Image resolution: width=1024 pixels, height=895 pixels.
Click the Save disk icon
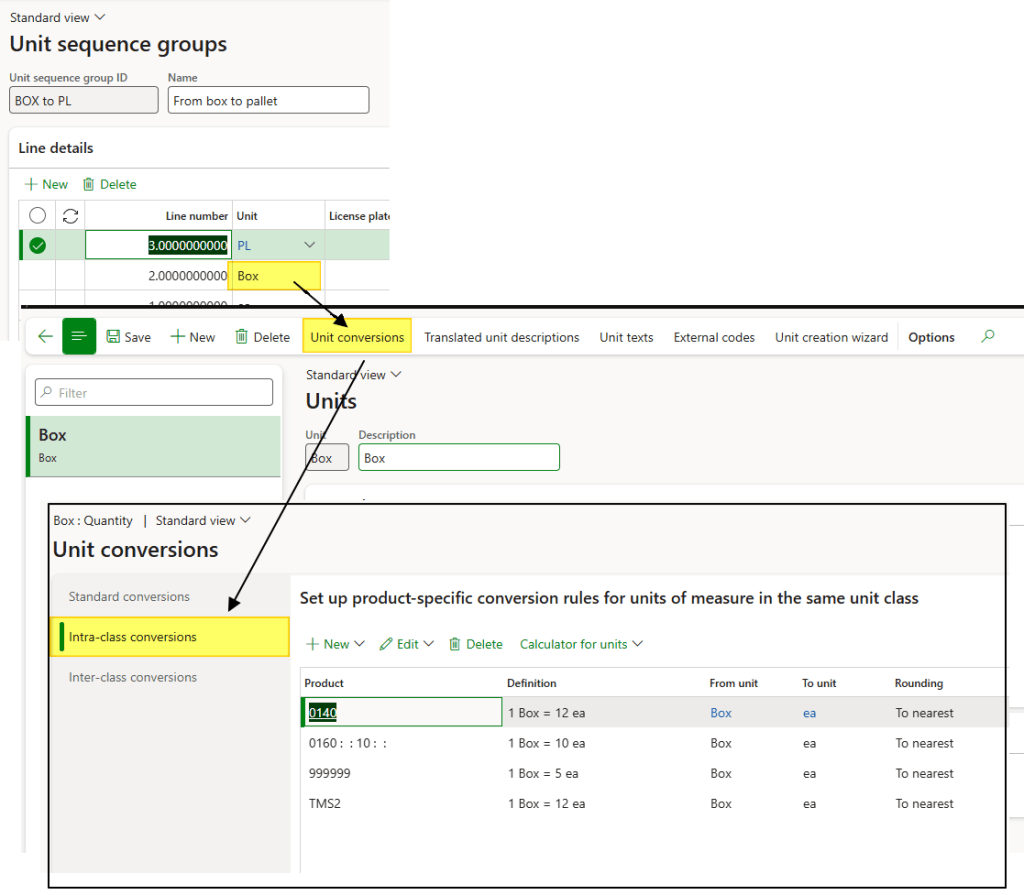click(x=113, y=337)
